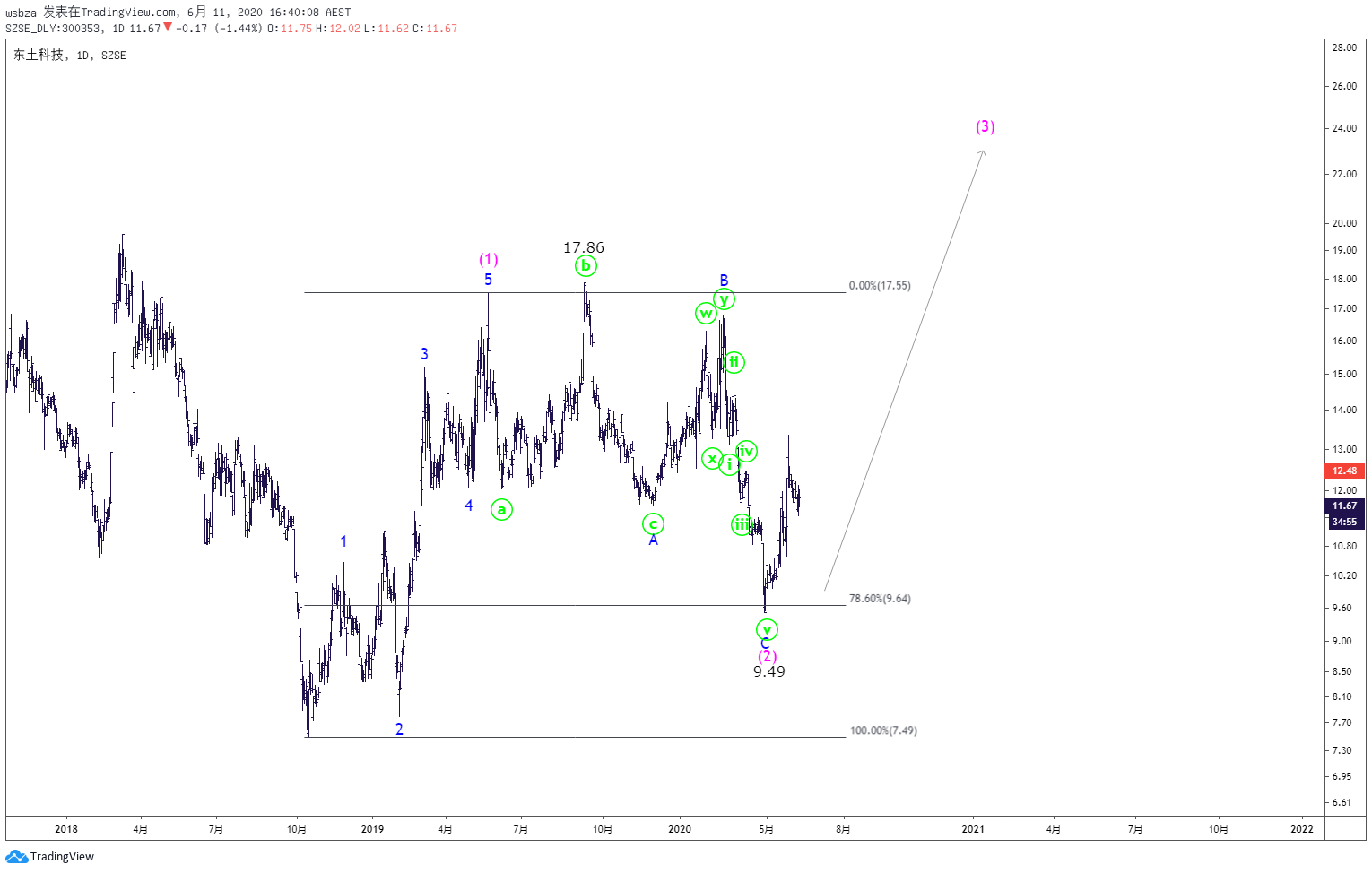
Task: Click the pink (3) target label
Action: [x=986, y=126]
